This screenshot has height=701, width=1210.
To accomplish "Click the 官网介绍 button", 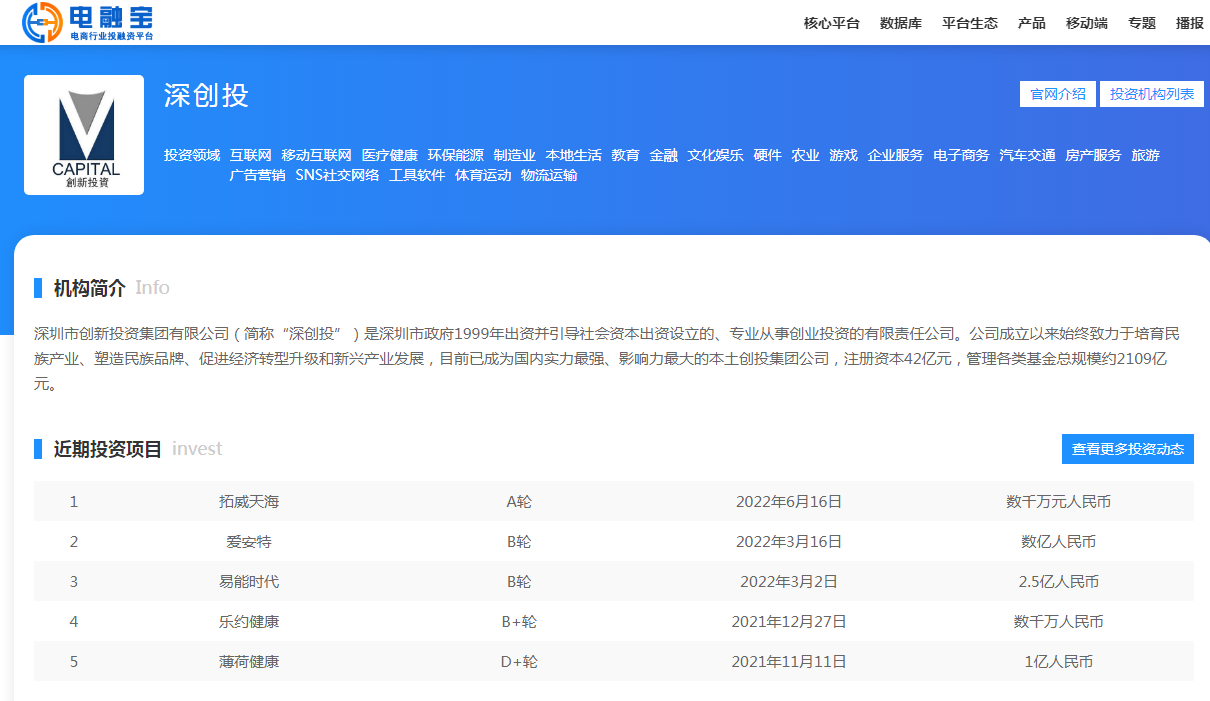I will pos(1058,94).
